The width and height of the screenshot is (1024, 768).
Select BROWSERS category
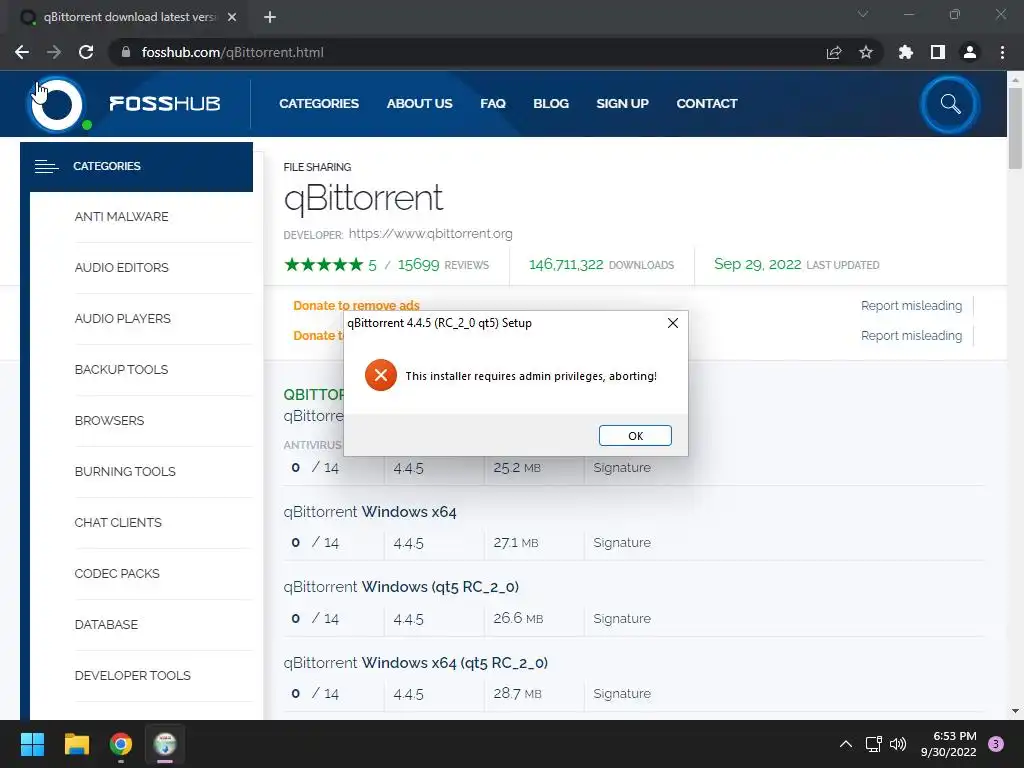(109, 421)
